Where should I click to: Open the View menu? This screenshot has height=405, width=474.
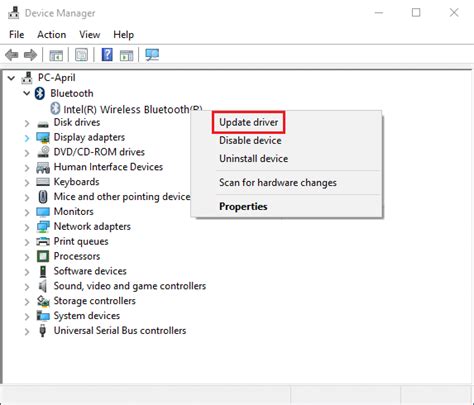pos(90,35)
